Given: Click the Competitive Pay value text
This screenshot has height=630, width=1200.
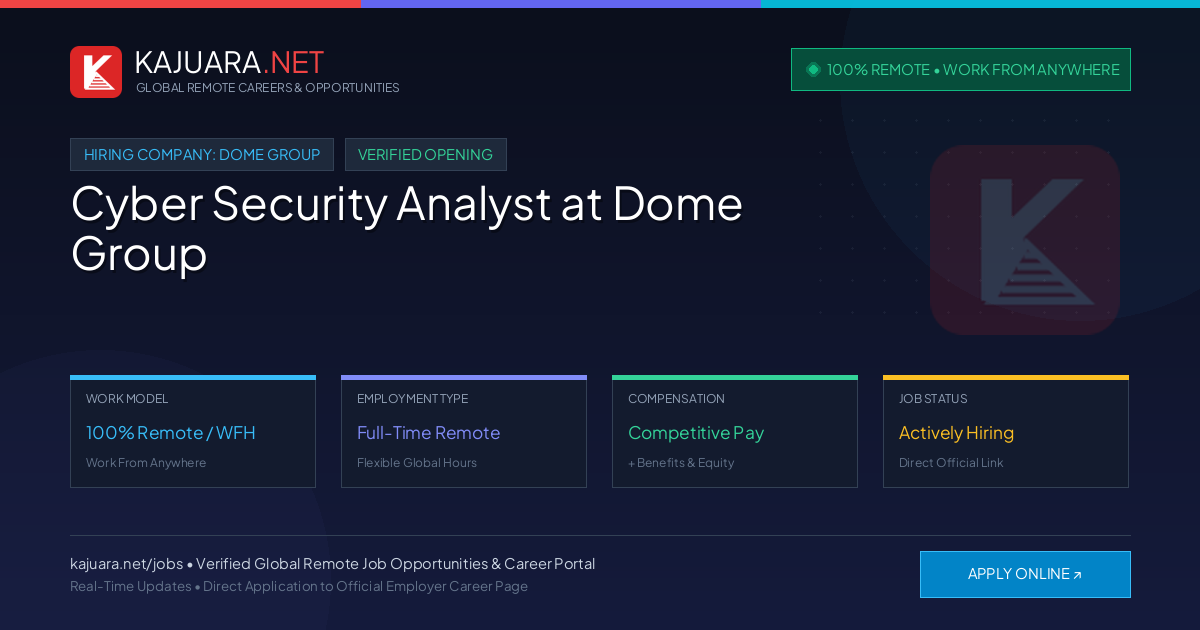Looking at the screenshot, I should 696,433.
